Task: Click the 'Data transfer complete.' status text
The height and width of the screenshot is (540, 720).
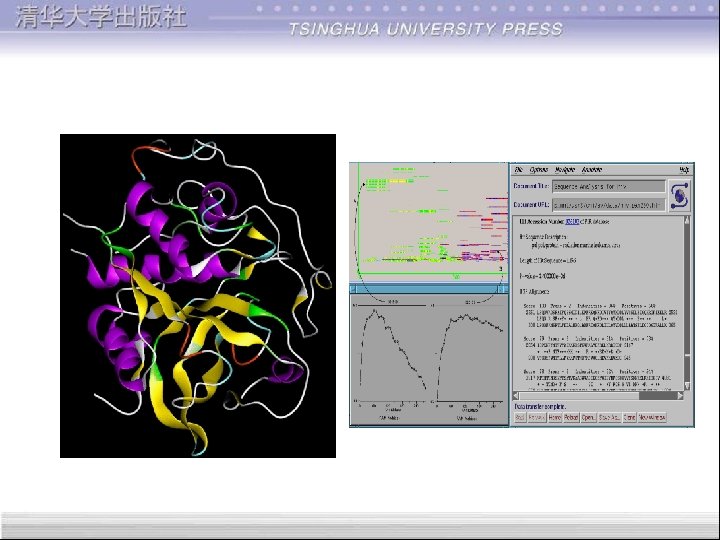Action: pos(540,406)
